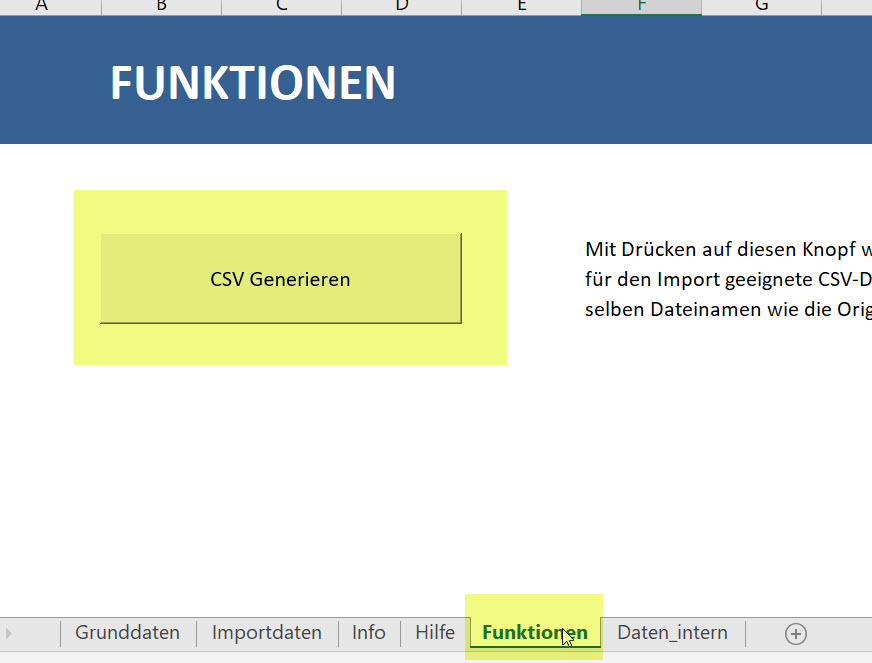Add a new sheet with plus icon
872x663 pixels.
click(x=796, y=634)
